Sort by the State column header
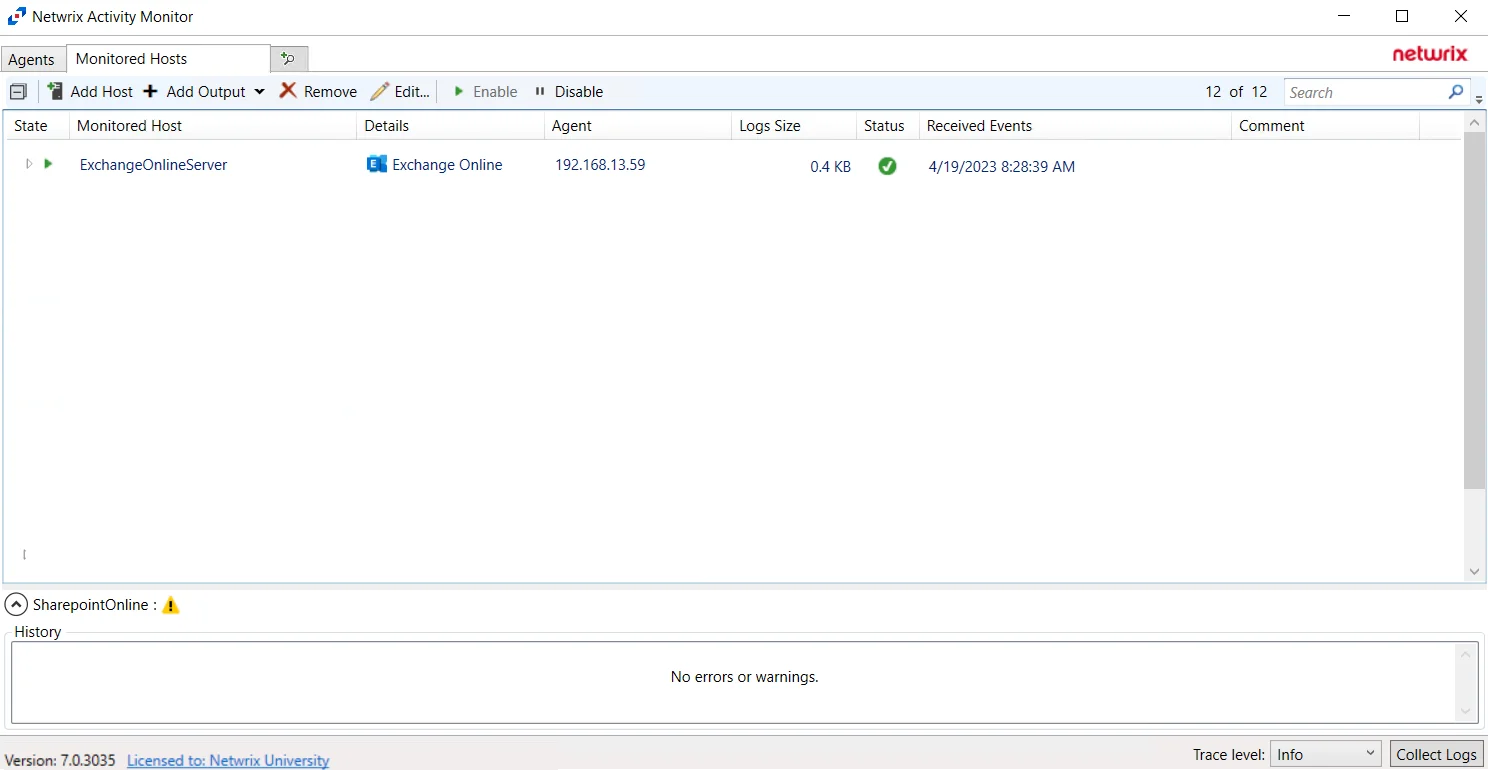Viewport: 1488px width, 770px height. click(36, 126)
